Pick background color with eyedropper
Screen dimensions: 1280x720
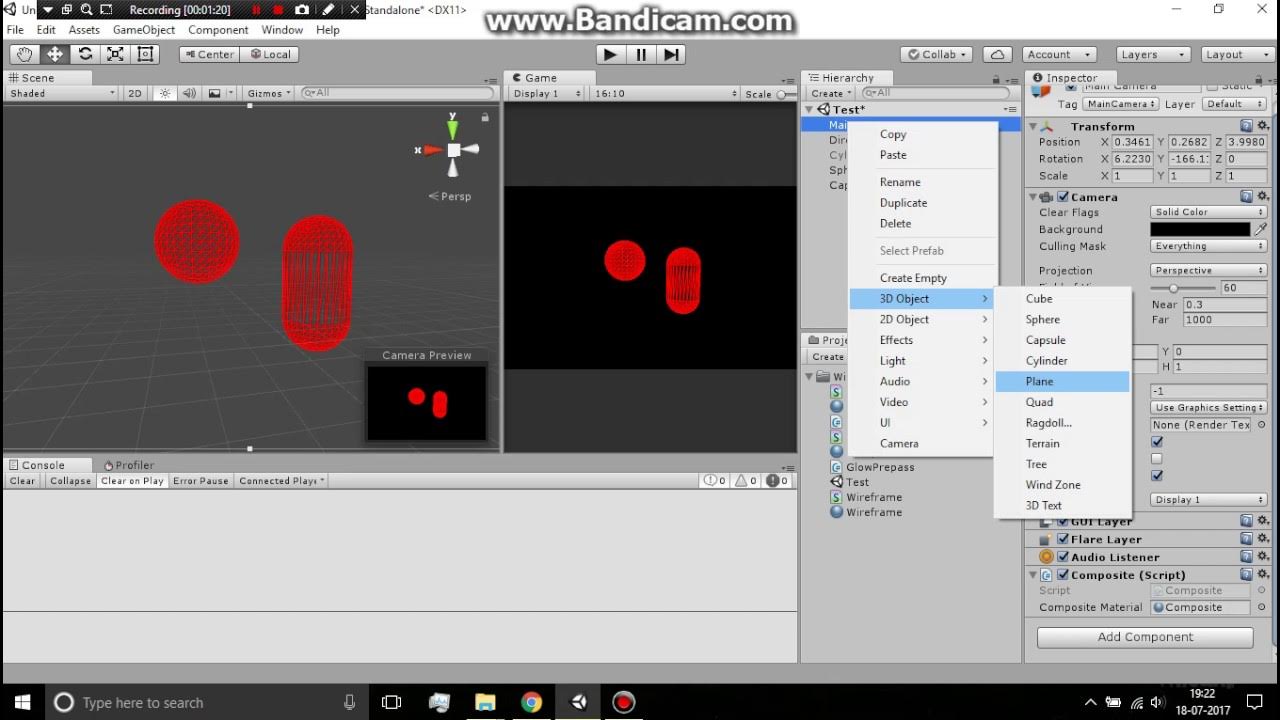point(1261,229)
